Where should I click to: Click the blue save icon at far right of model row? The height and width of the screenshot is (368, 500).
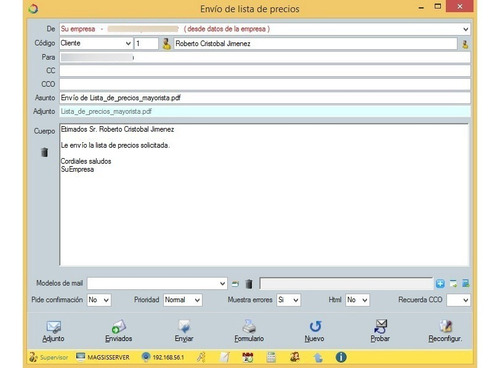[x=466, y=283]
